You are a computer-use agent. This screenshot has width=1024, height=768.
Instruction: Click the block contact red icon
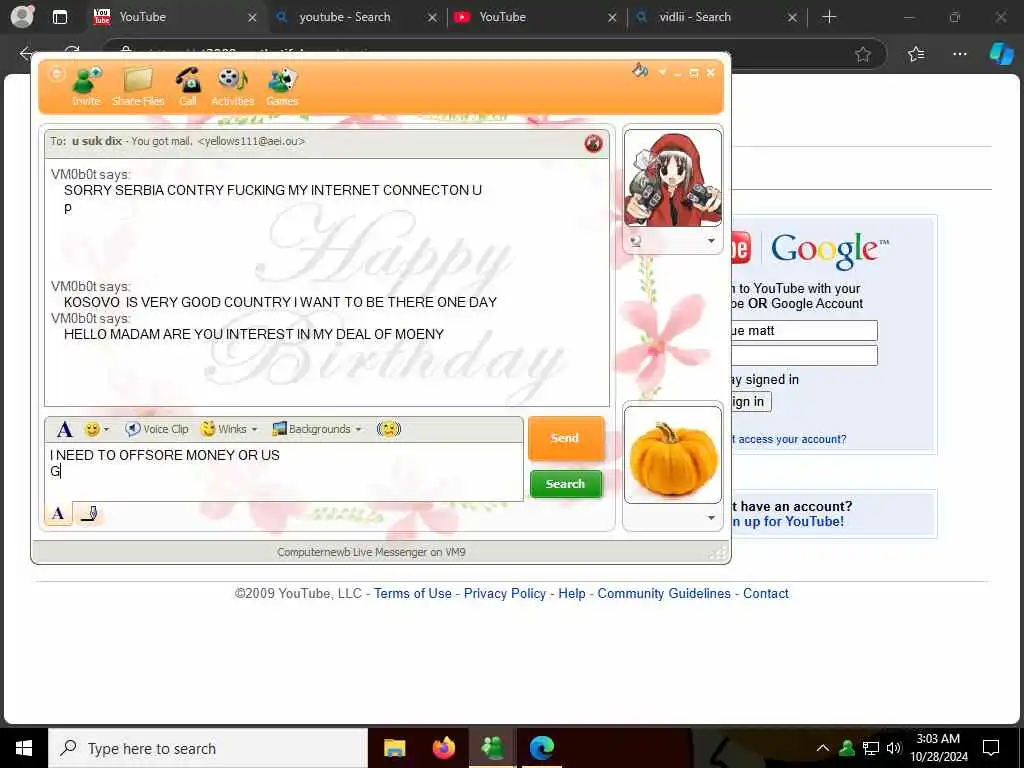(593, 143)
